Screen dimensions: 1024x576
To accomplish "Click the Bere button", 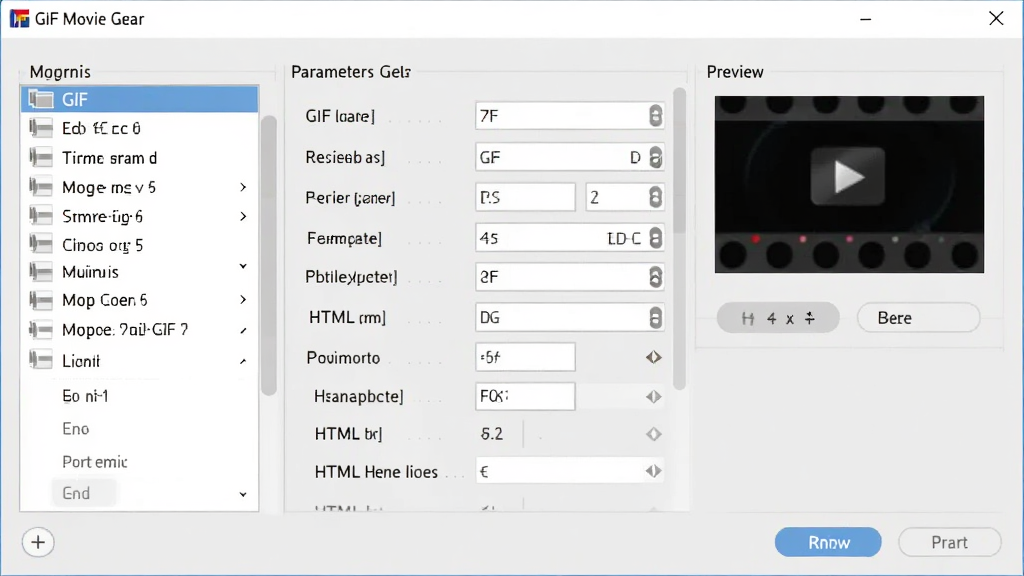I will 918,318.
